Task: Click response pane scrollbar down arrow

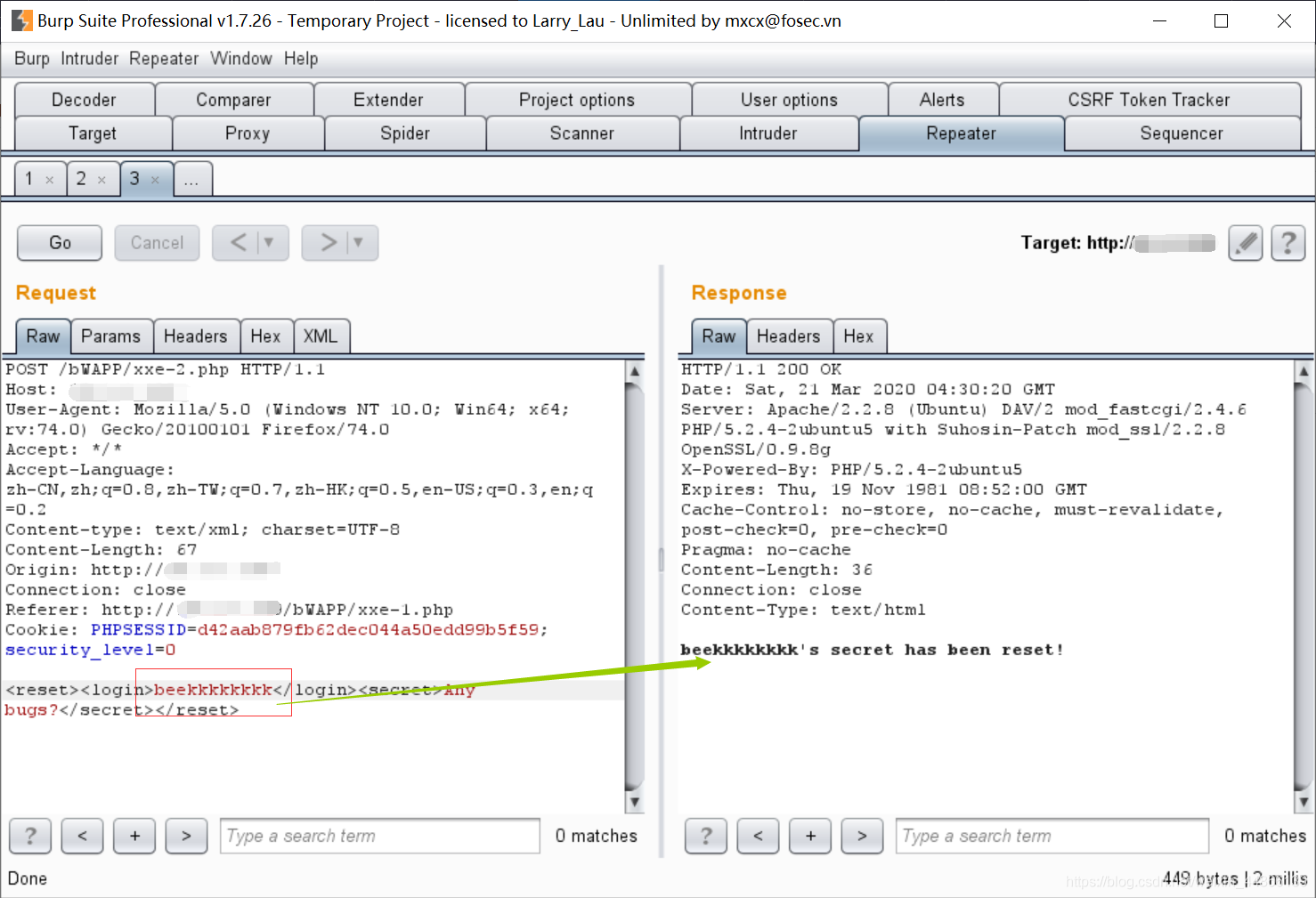Action: click(x=1304, y=802)
